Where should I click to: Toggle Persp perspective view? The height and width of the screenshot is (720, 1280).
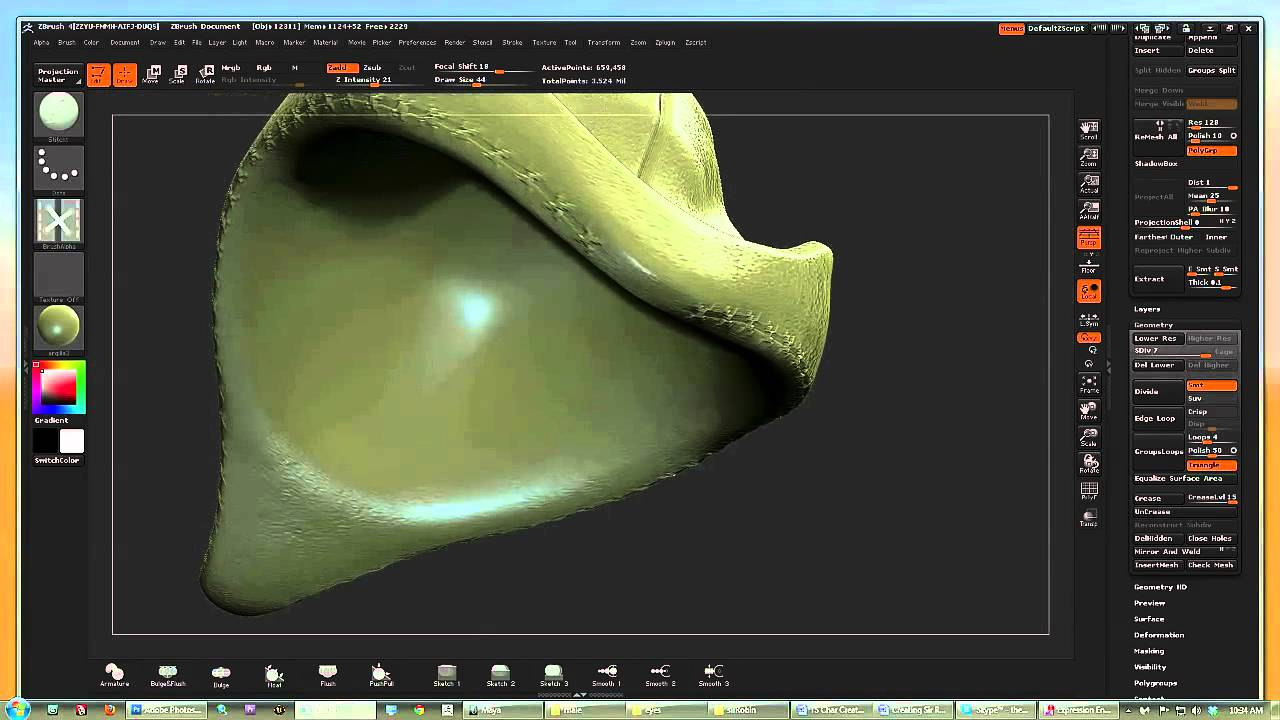coord(1089,238)
